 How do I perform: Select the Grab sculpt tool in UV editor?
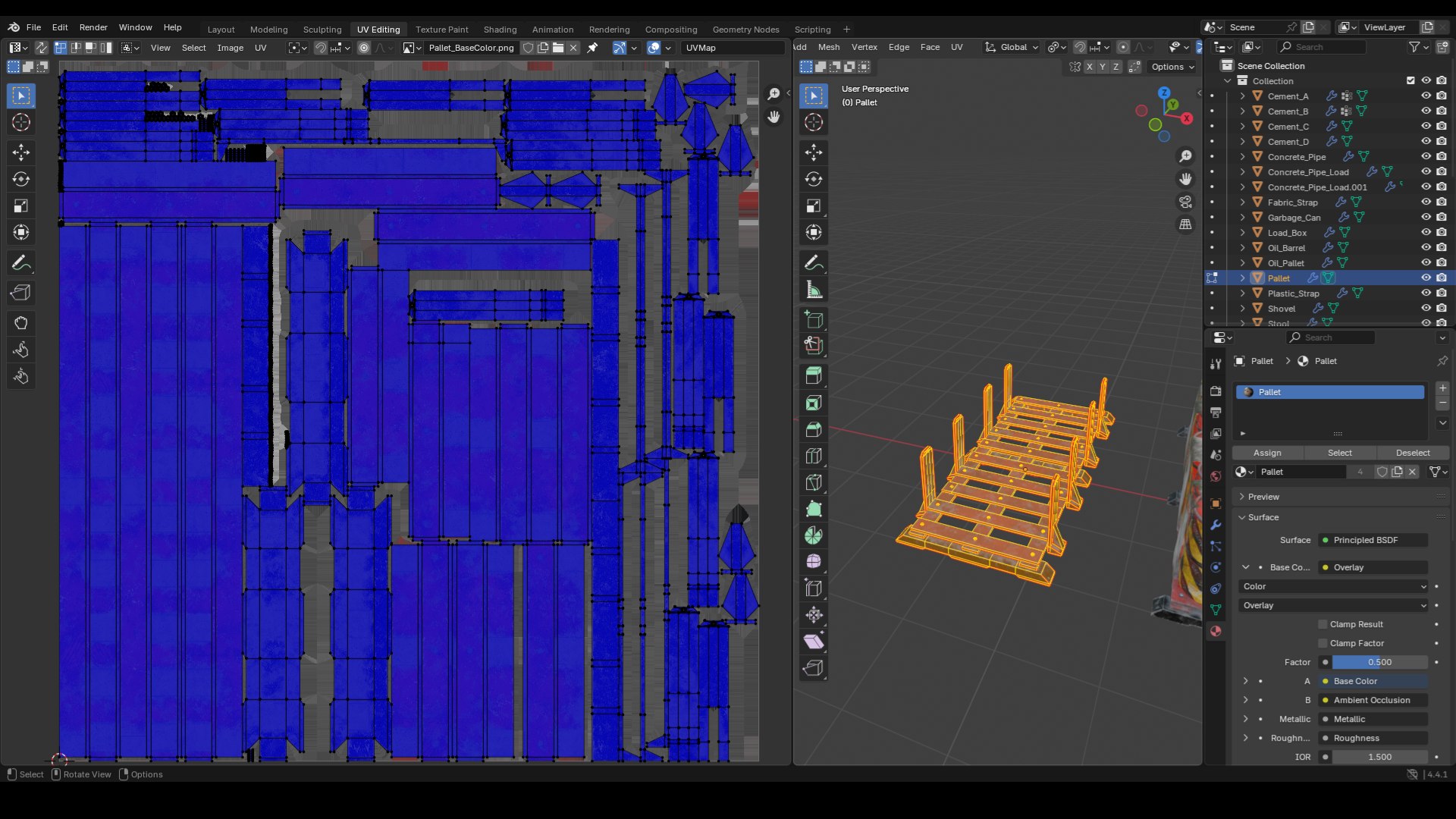pos(21,323)
